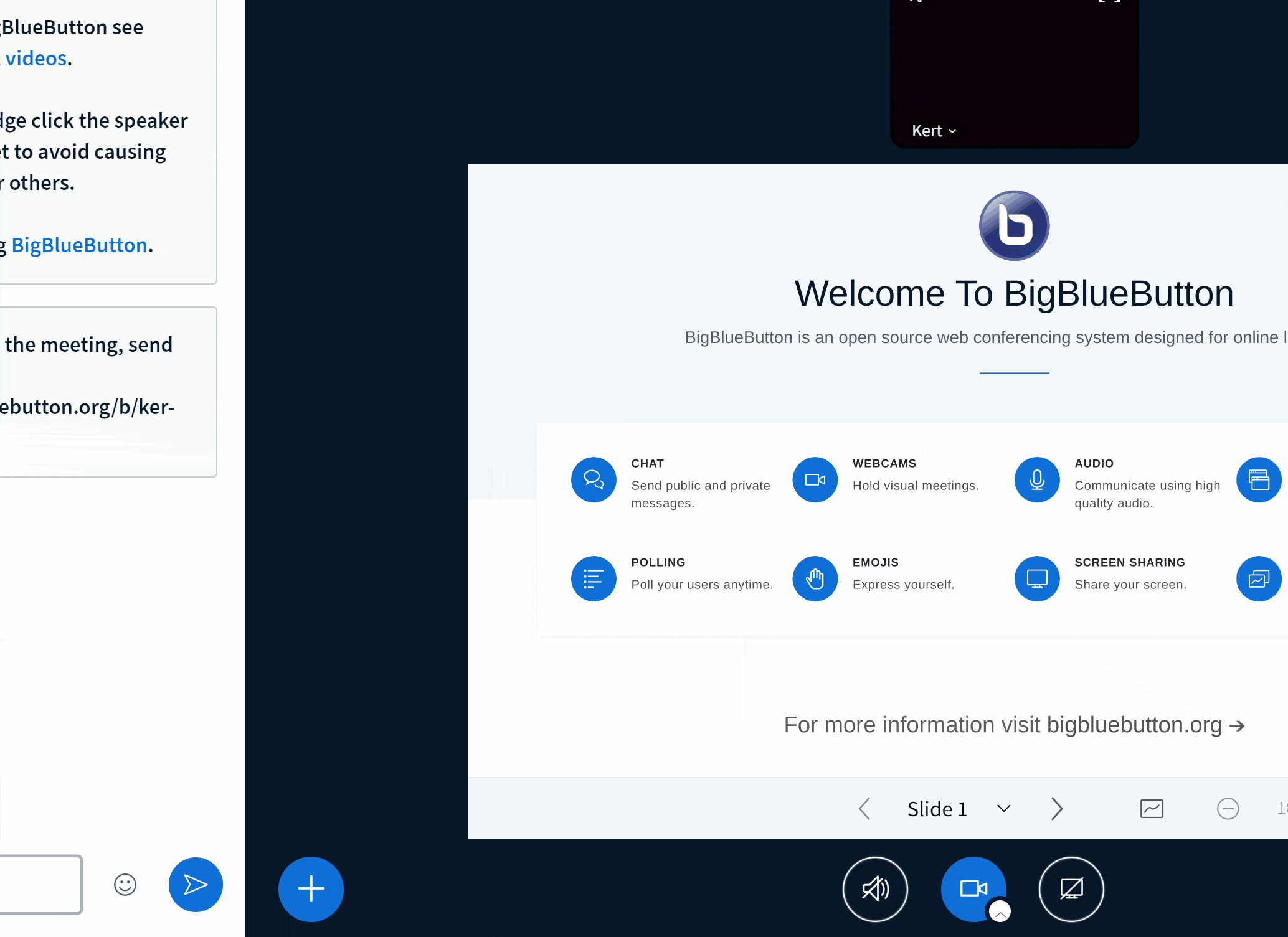Mute the speaker audio

(875, 889)
